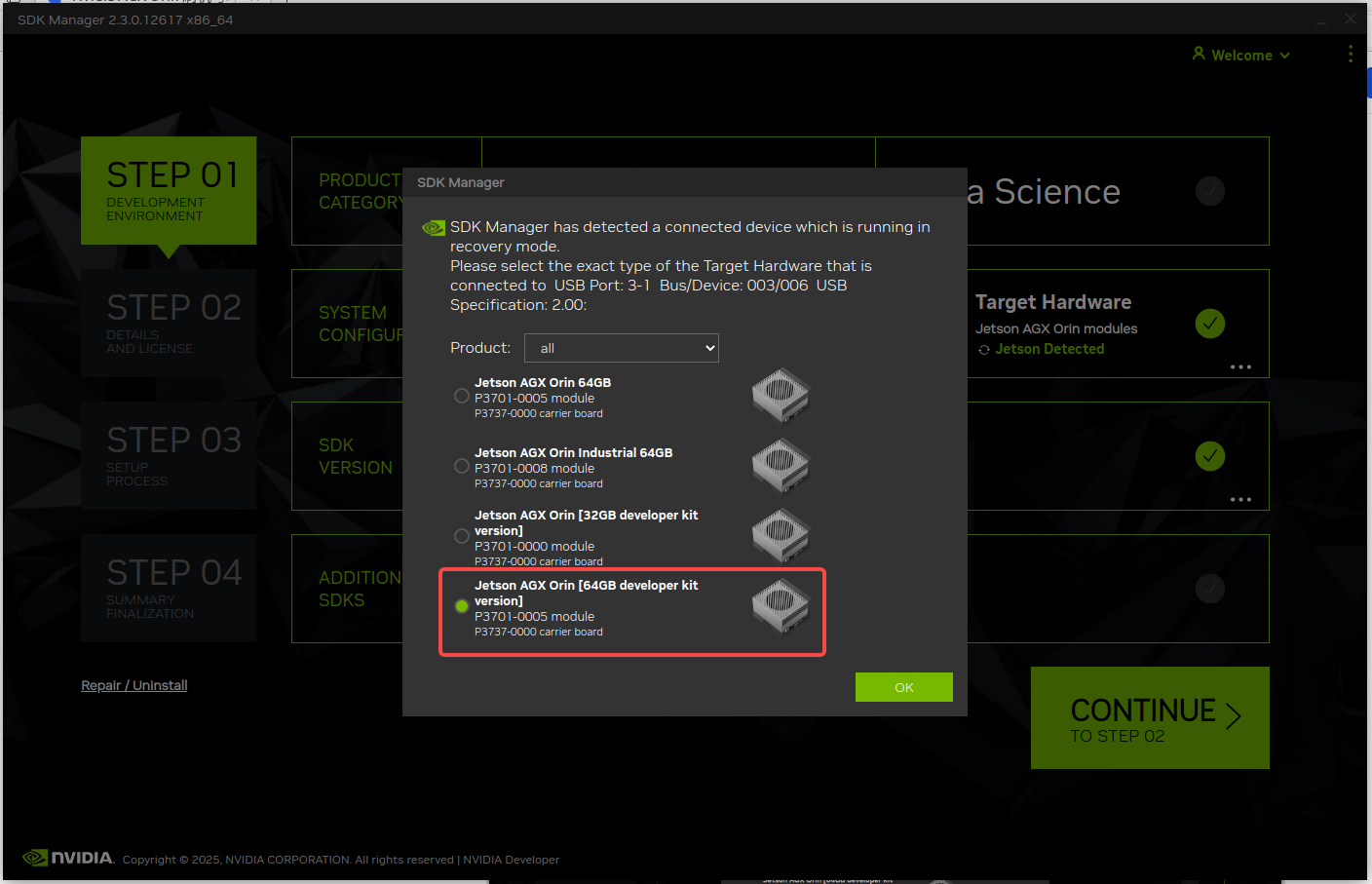Click the Jetson AGX Orin 64GB module image
Image resolution: width=1372 pixels, height=884 pixels.
tap(781, 396)
